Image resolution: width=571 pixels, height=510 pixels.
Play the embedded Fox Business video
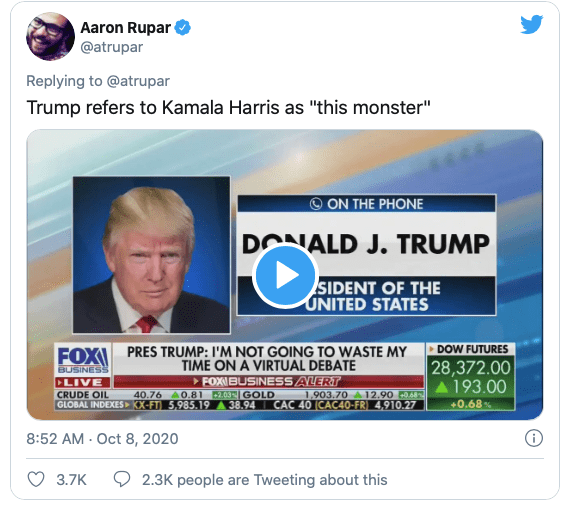285,275
